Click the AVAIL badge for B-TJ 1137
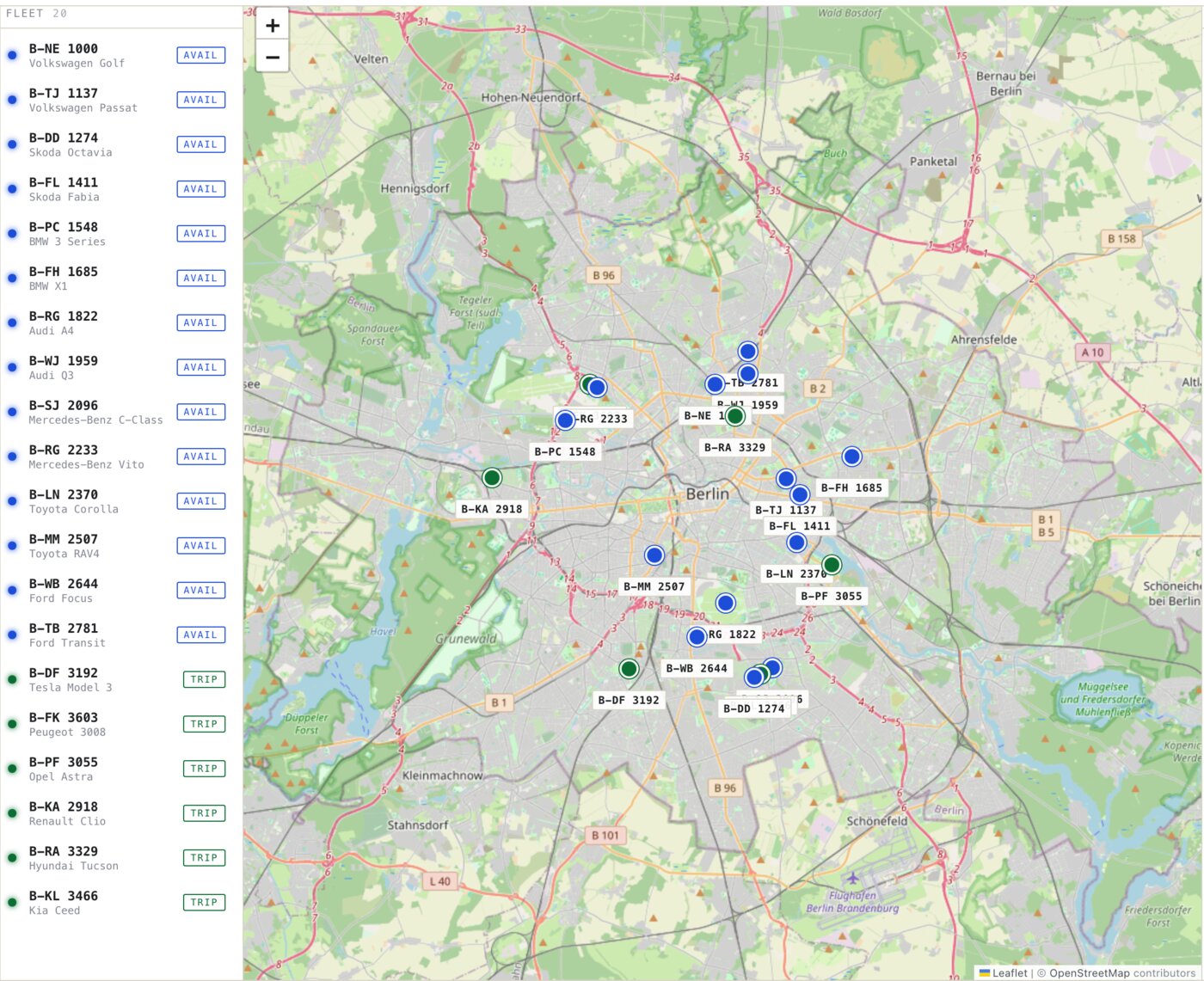 click(x=200, y=100)
